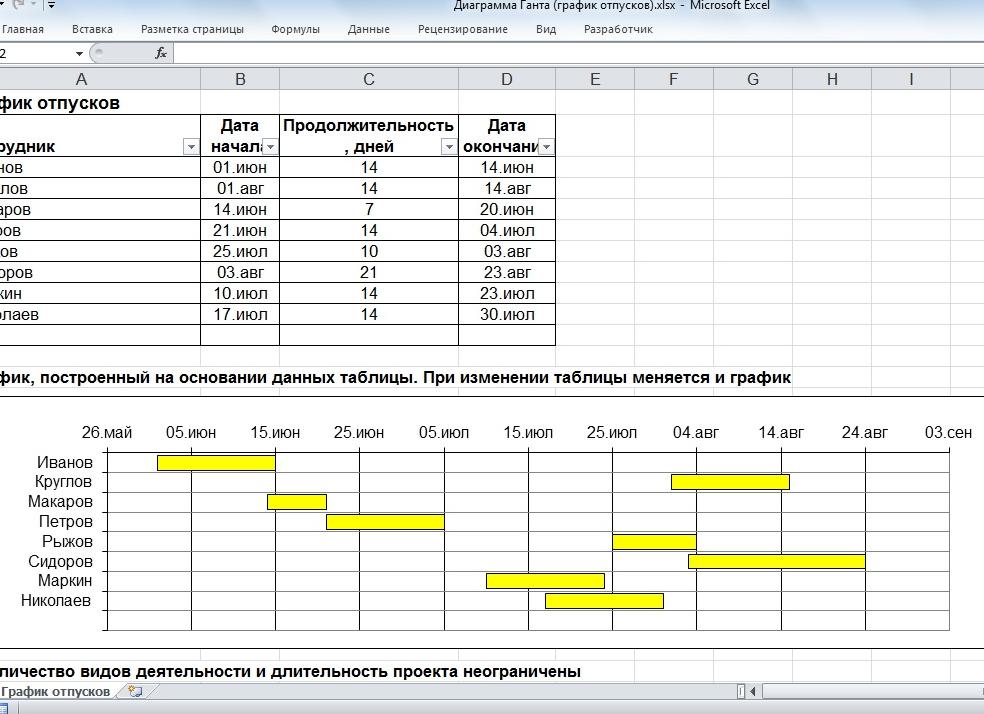The height and width of the screenshot is (714, 984).
Task: Click Иванов's yellow Gantt bar
Action: click(x=217, y=463)
